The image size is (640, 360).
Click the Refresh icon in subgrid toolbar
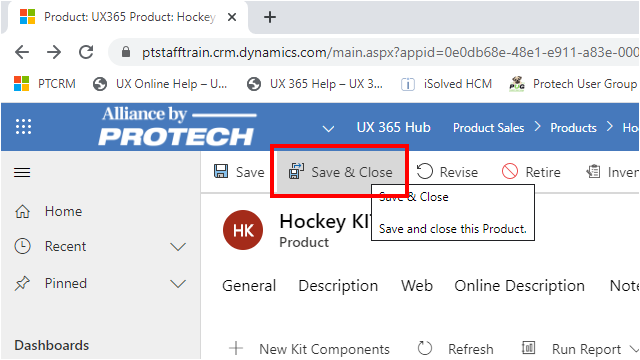425,349
